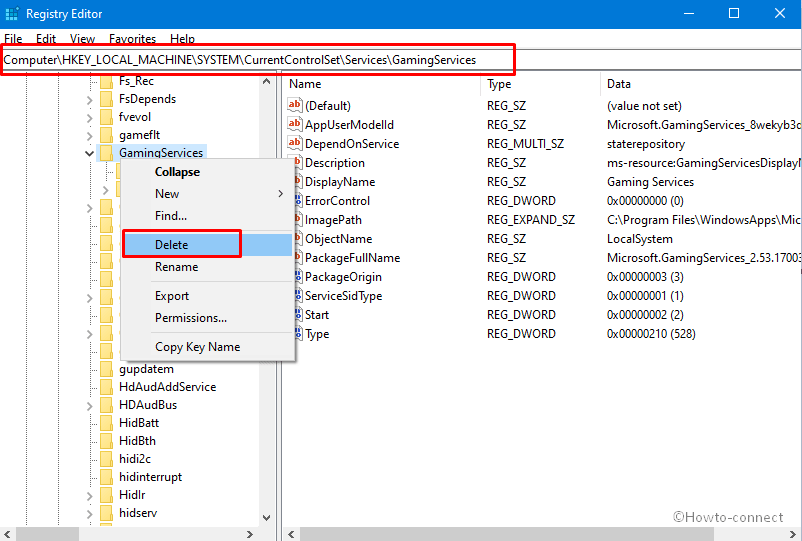Select the DependOnService value icon
This screenshot has height=541, width=802.
coord(294,143)
